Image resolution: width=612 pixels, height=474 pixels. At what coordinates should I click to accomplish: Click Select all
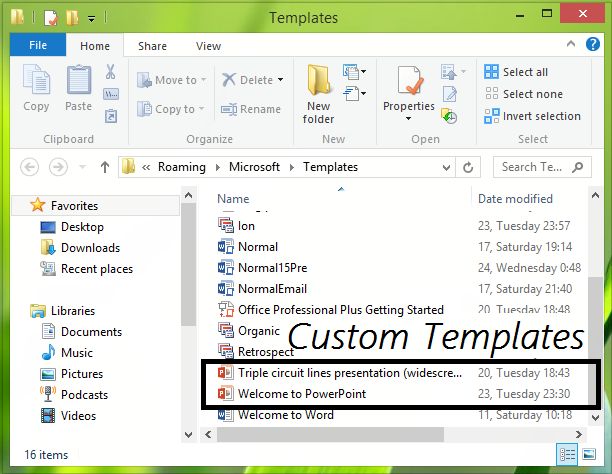tap(516, 72)
